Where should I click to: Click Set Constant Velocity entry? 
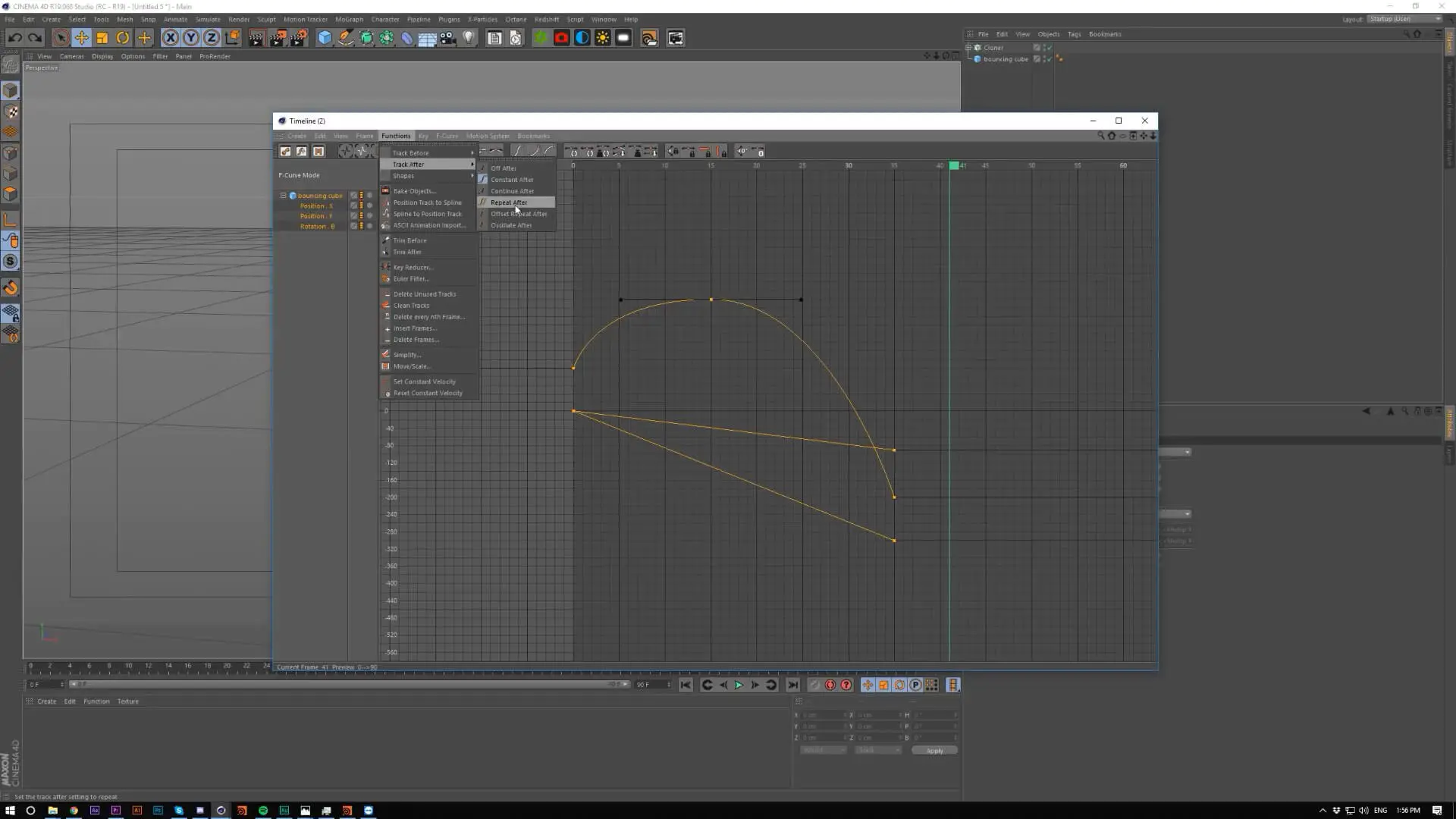[x=428, y=381]
